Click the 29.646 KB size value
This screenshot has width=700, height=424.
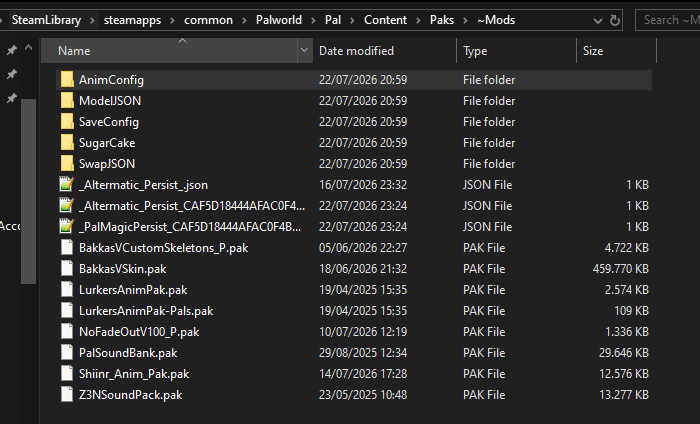click(x=624, y=353)
